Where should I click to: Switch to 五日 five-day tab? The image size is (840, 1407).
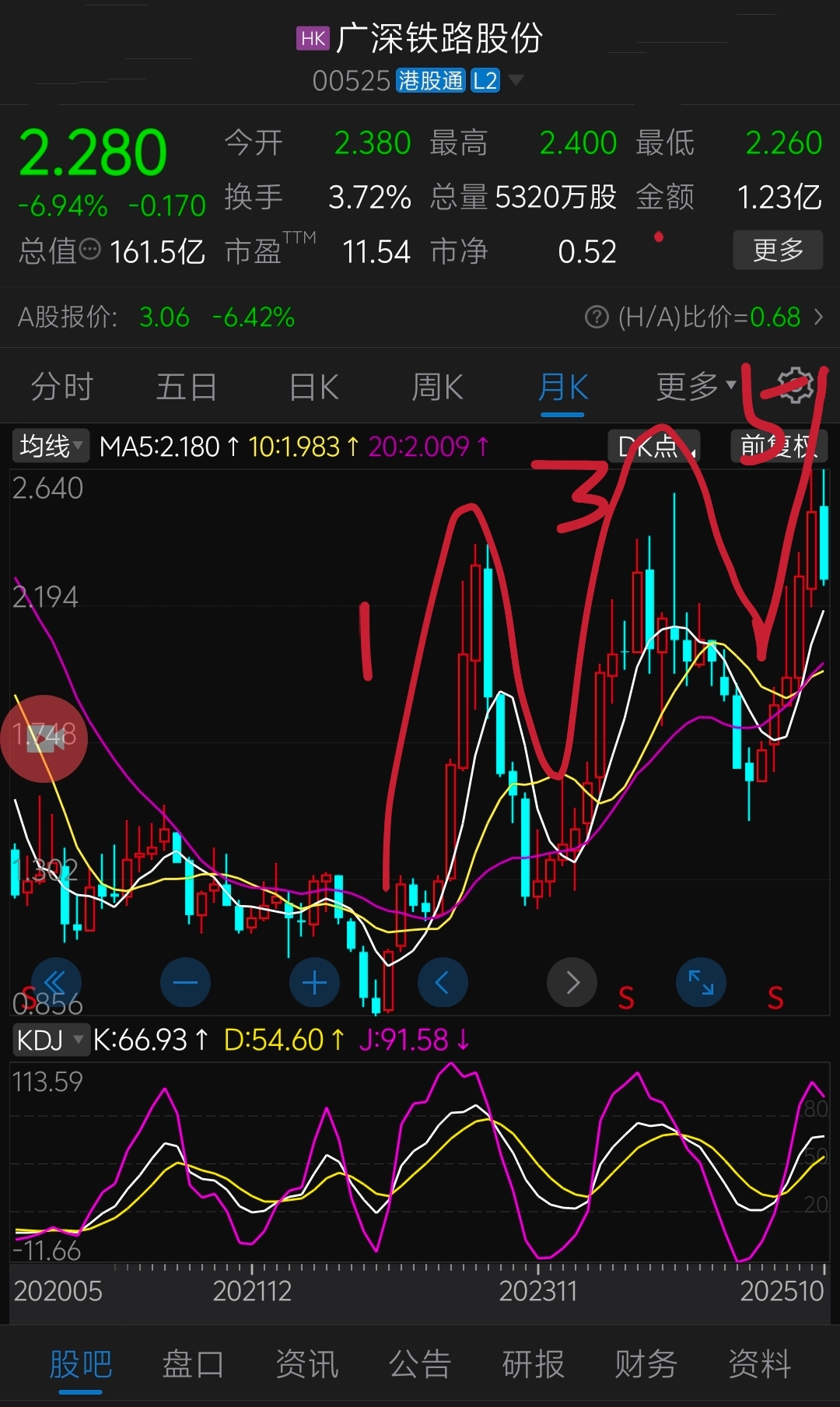(187, 387)
